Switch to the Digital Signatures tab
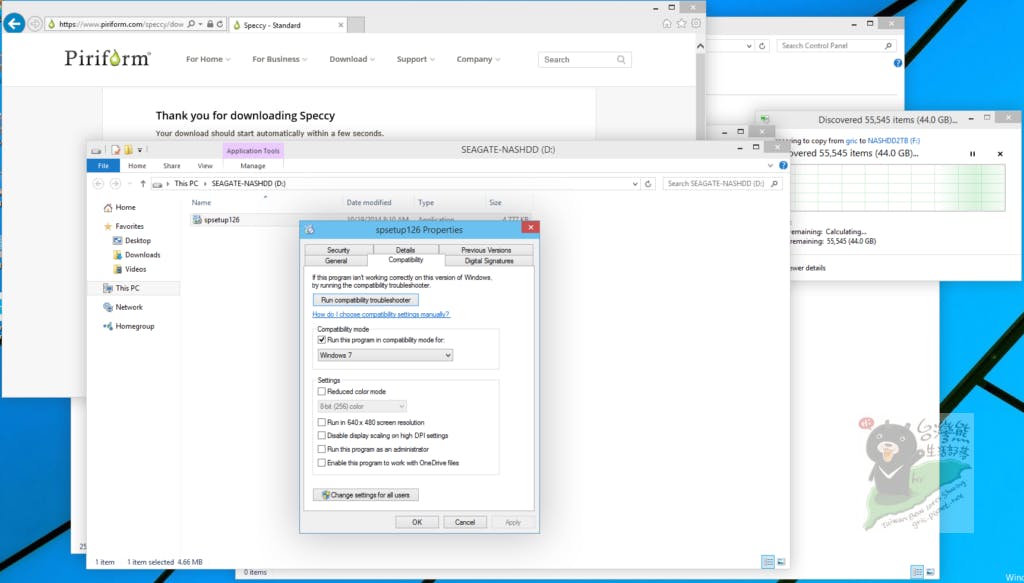Screen dimensions: 1024x583 click(x=487, y=261)
